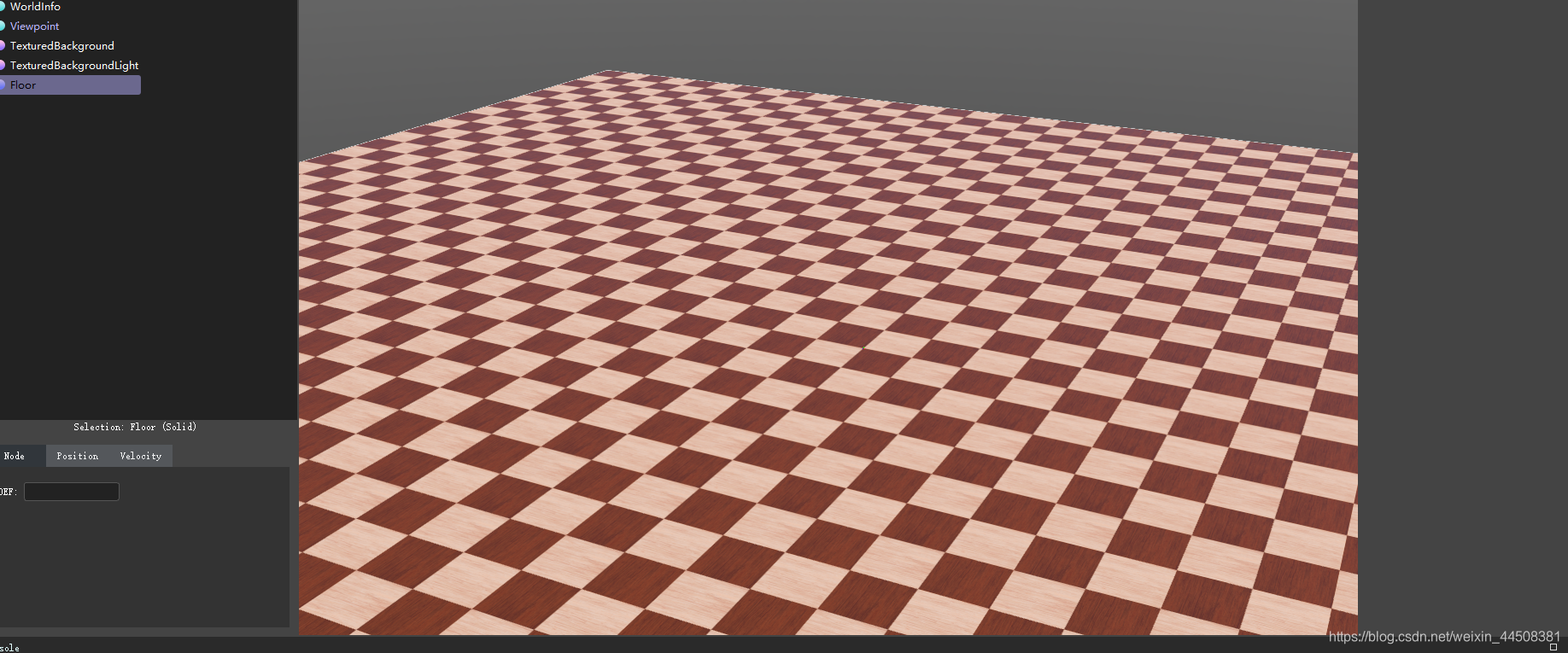Click the DEF name input field
The height and width of the screenshot is (653, 1568).
[x=72, y=492]
